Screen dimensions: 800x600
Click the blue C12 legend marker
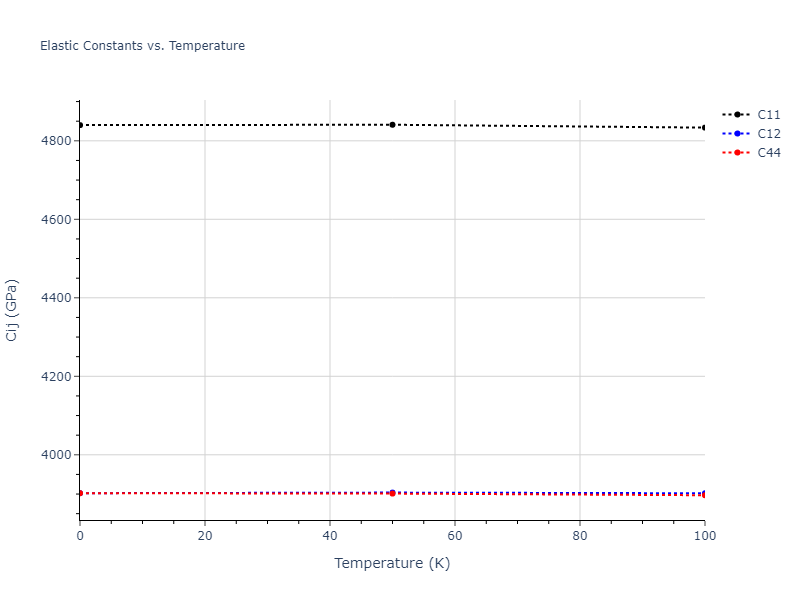click(737, 133)
